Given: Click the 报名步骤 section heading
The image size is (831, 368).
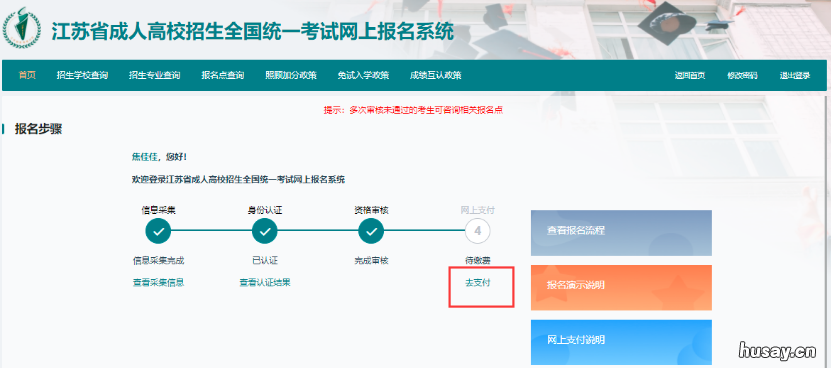Looking at the screenshot, I should [x=38, y=129].
